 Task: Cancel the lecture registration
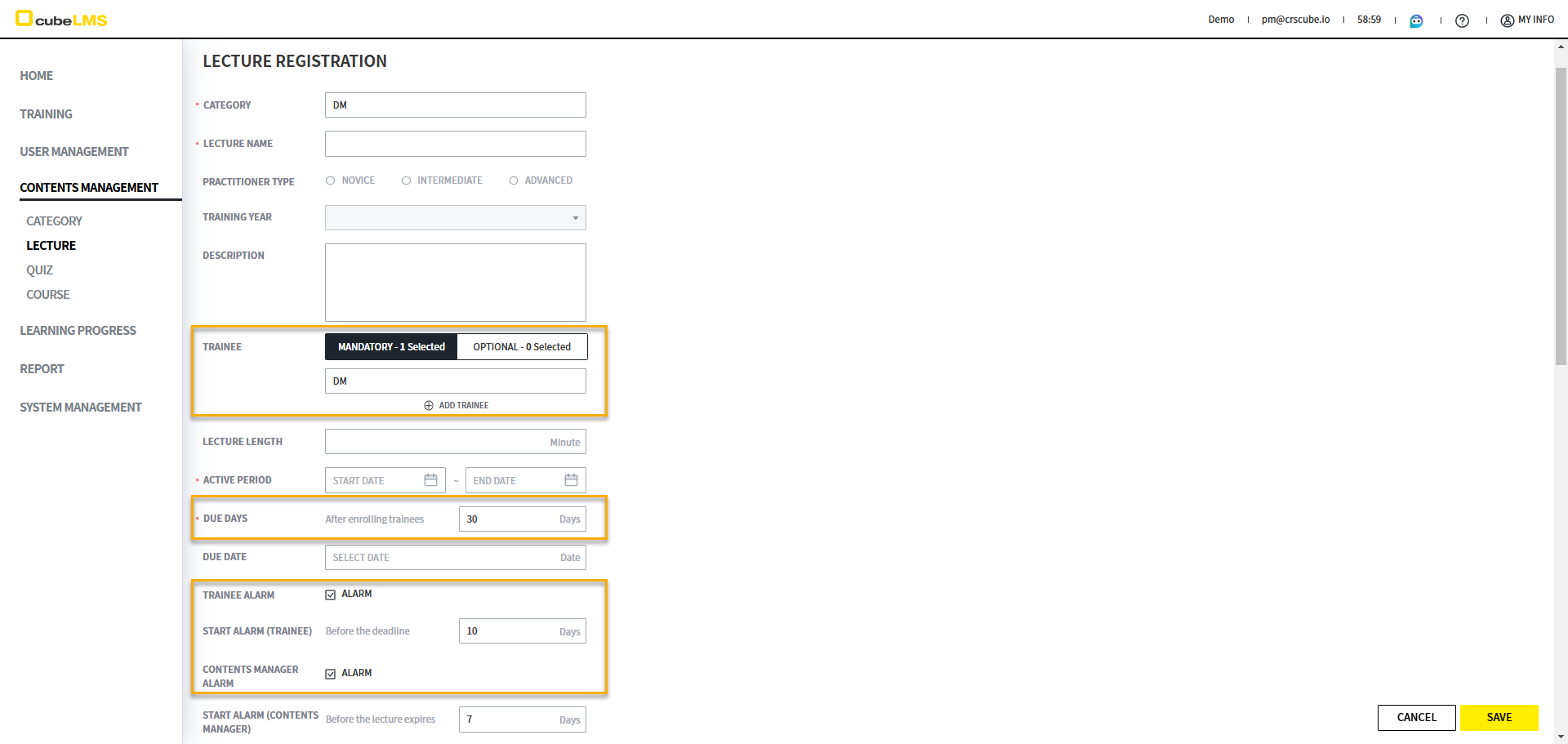pyautogui.click(x=1416, y=717)
